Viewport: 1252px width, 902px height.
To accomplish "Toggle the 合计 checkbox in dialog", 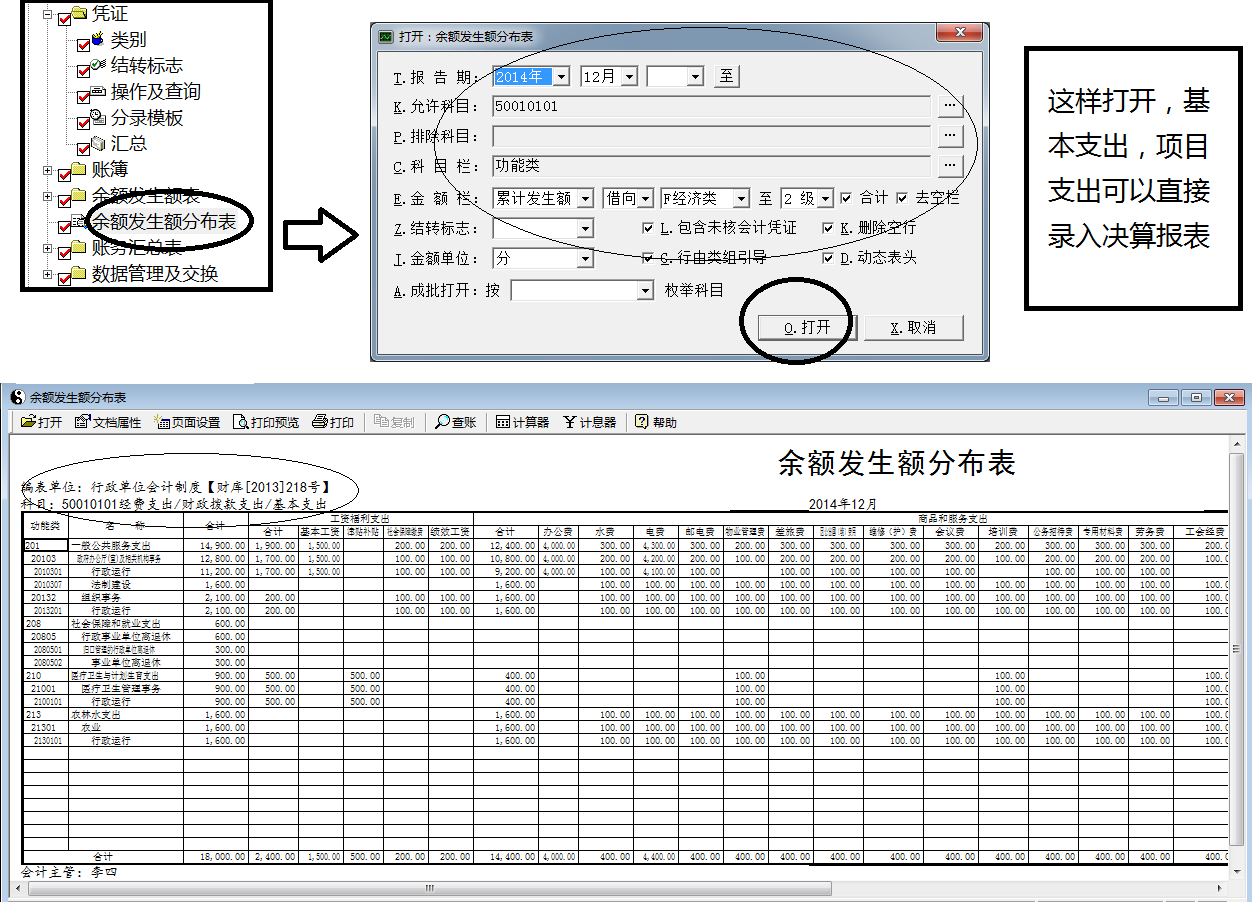I will click(847, 198).
